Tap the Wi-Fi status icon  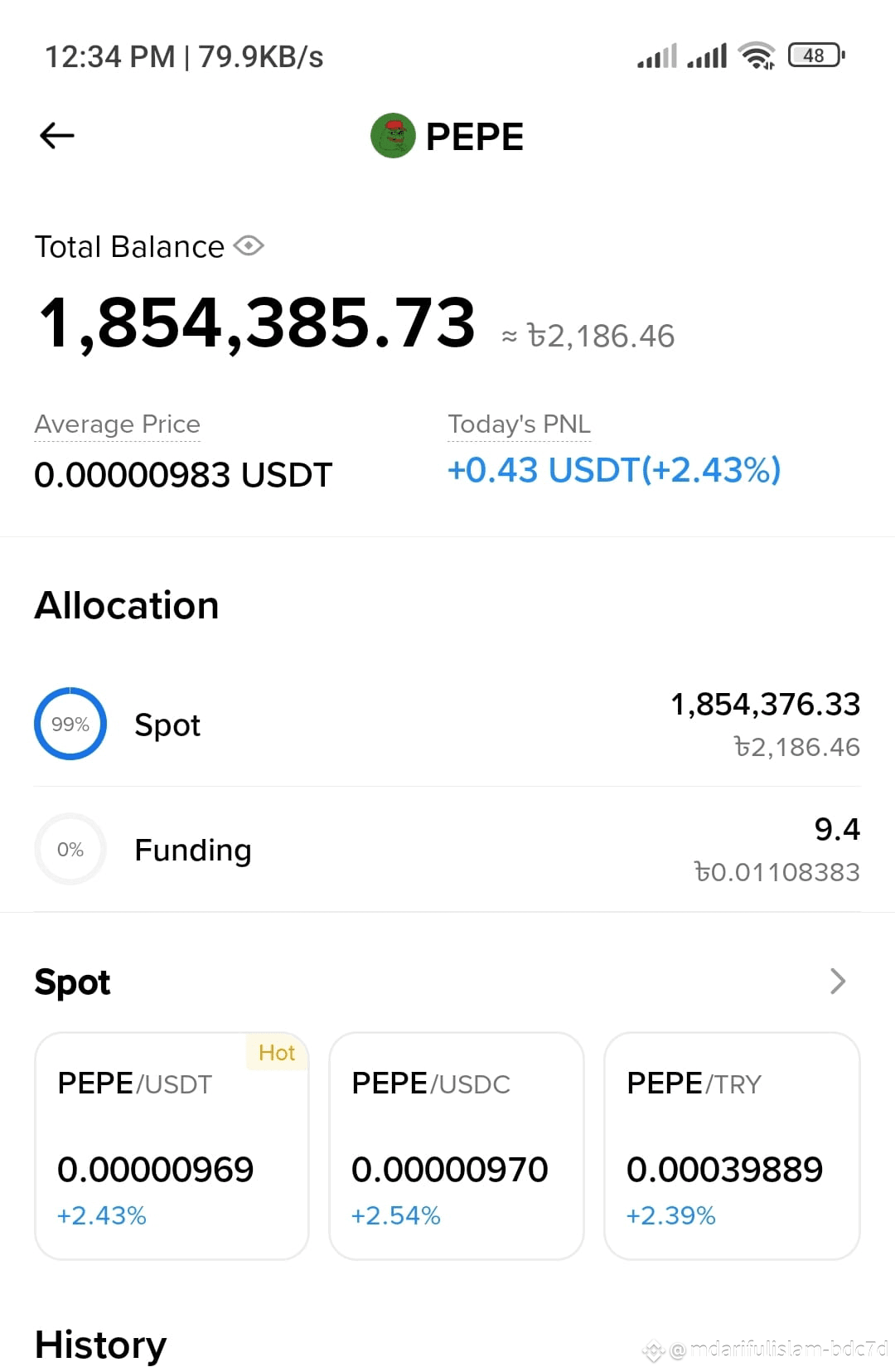(757, 56)
